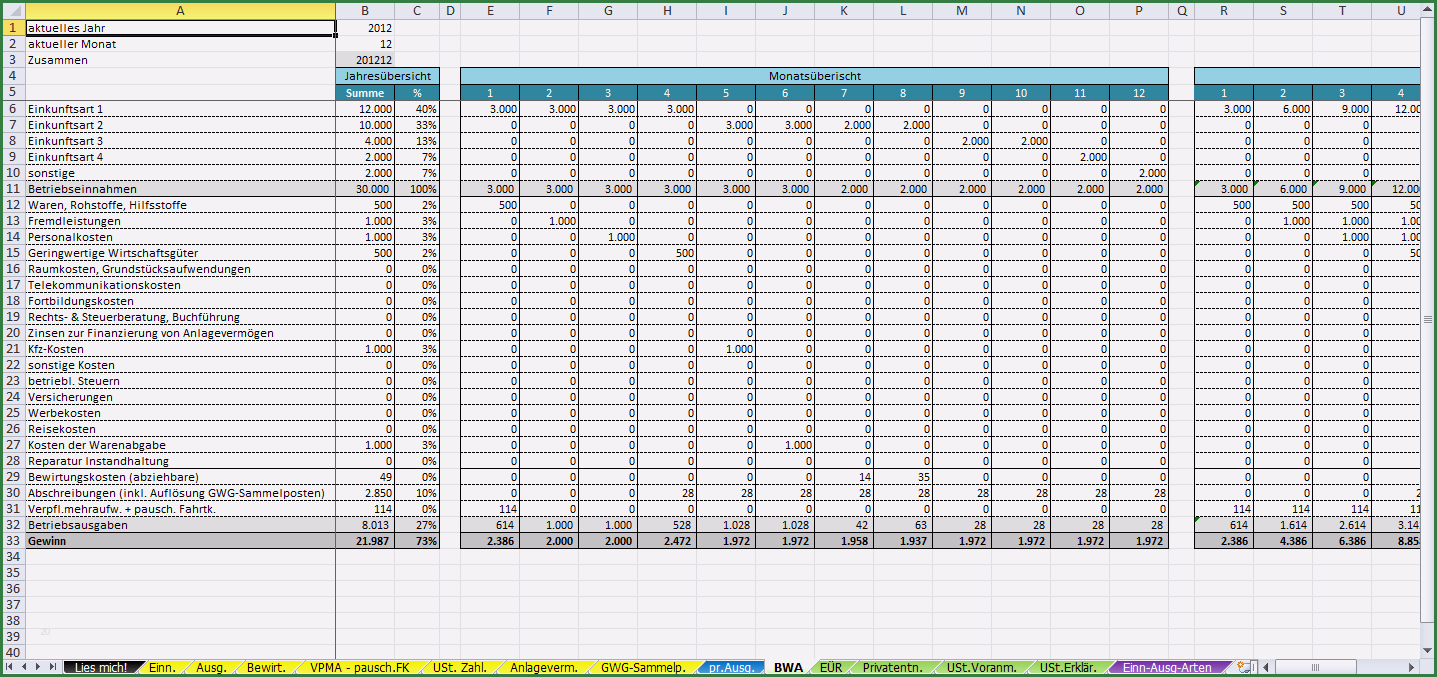Click the aktuelles Jahr value cell 2012
The height and width of the screenshot is (677, 1437).
[365, 28]
